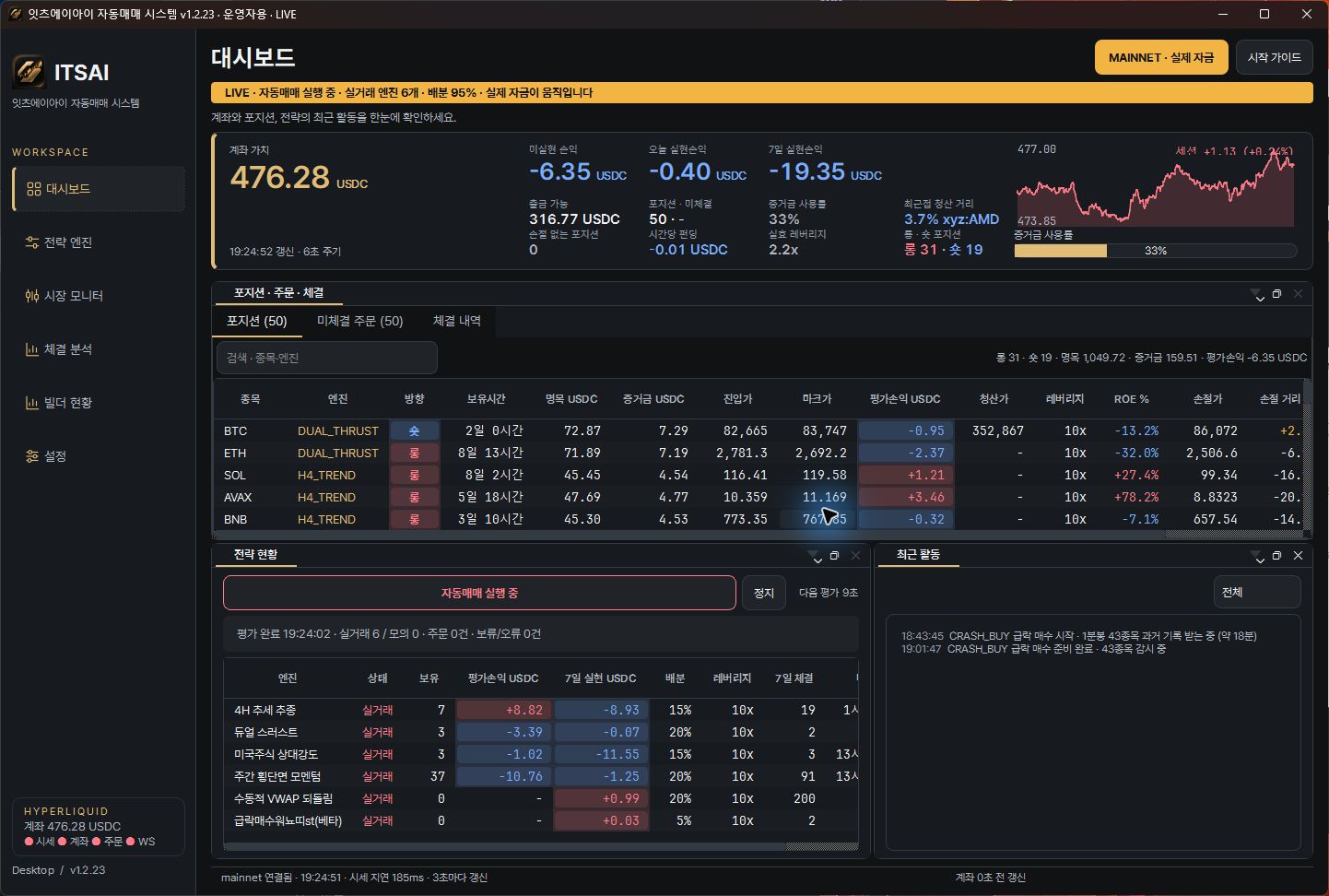Open 설정 settings from the sidebar
Viewport: 1329px width, 896px height.
(x=99, y=456)
